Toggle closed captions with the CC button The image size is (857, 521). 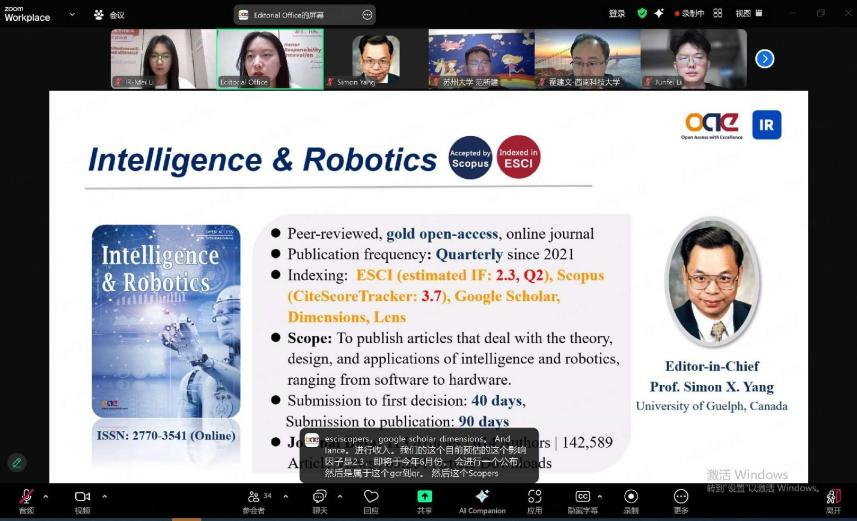[x=582, y=497]
